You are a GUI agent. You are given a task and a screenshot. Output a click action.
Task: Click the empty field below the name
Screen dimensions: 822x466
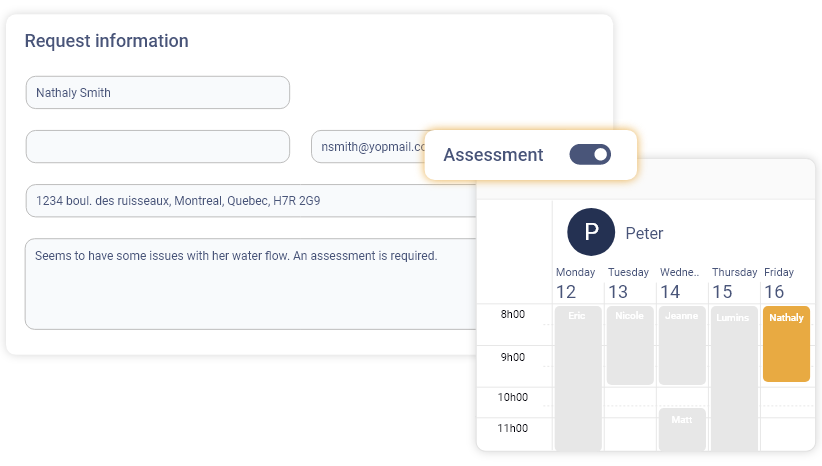(x=158, y=146)
